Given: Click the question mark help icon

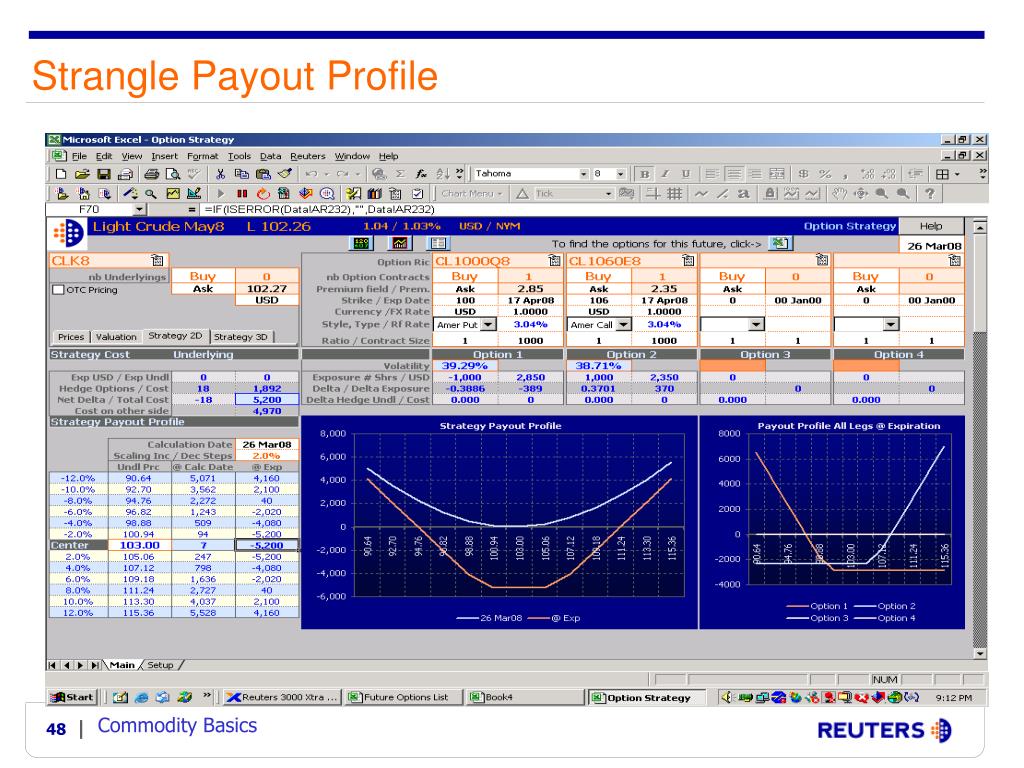Looking at the screenshot, I should coord(929,193).
